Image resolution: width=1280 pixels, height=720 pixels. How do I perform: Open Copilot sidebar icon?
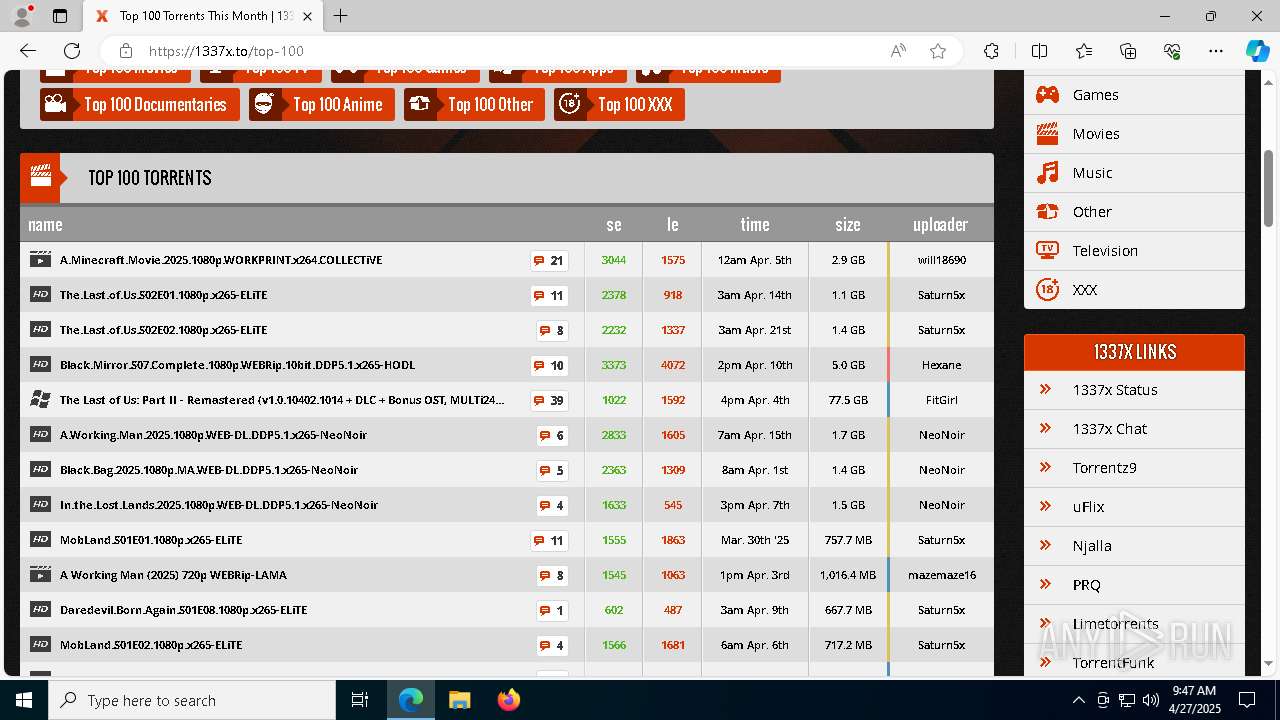[x=1257, y=51]
